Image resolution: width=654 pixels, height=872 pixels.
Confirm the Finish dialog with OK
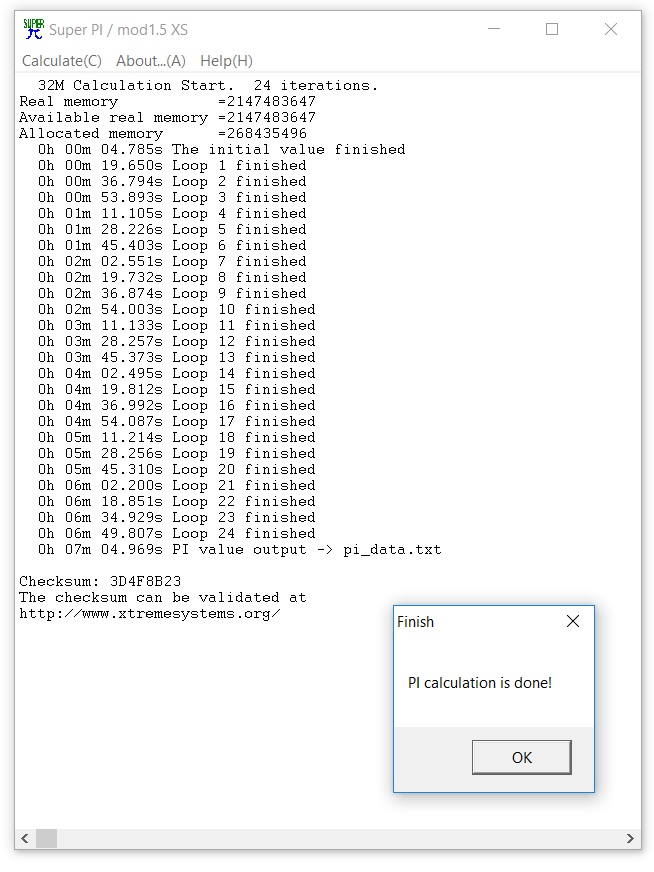pos(522,757)
